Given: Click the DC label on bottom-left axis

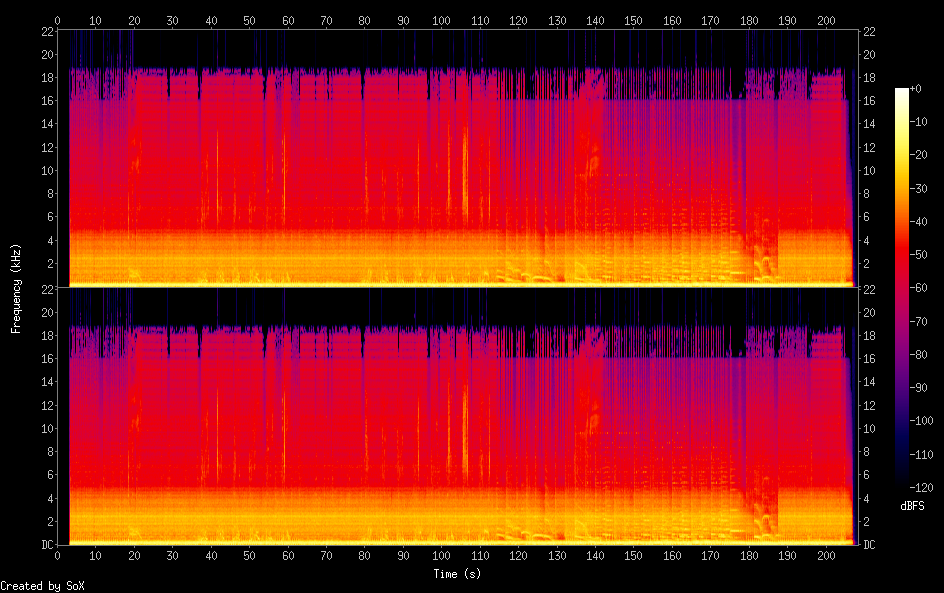Looking at the screenshot, I should [46, 545].
